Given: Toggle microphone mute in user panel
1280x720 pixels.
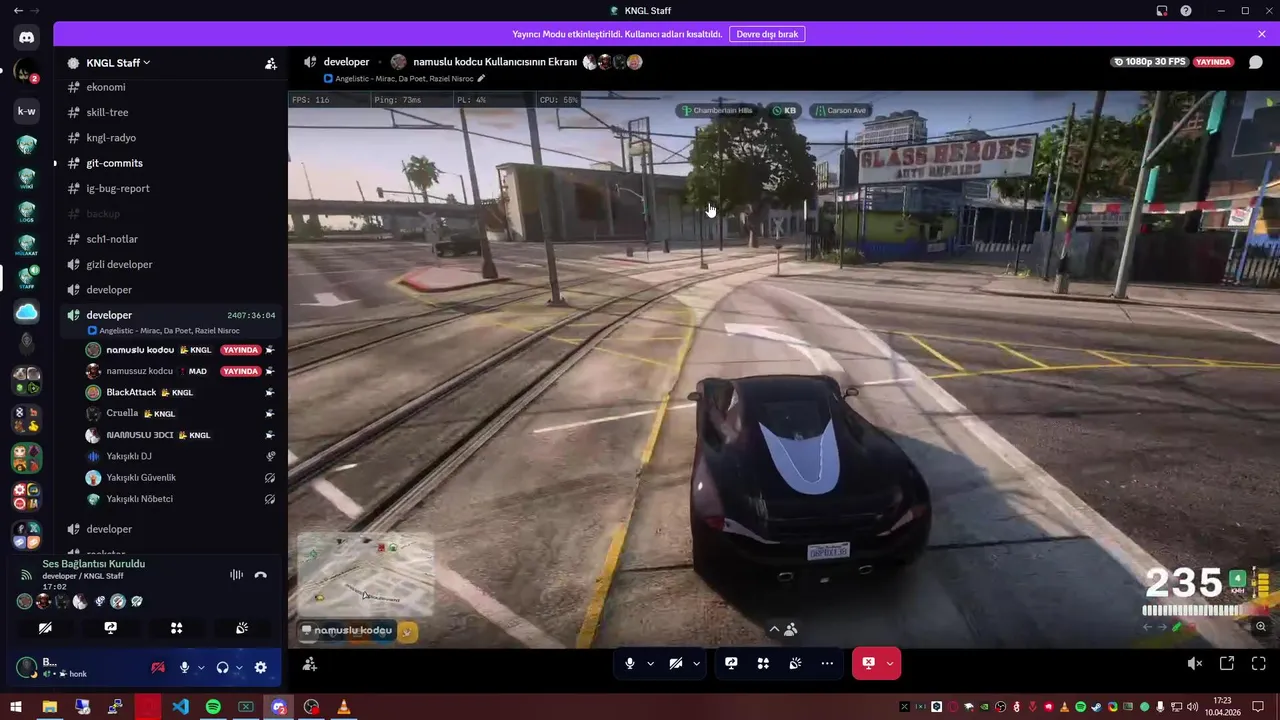Looking at the screenshot, I should pos(184,667).
